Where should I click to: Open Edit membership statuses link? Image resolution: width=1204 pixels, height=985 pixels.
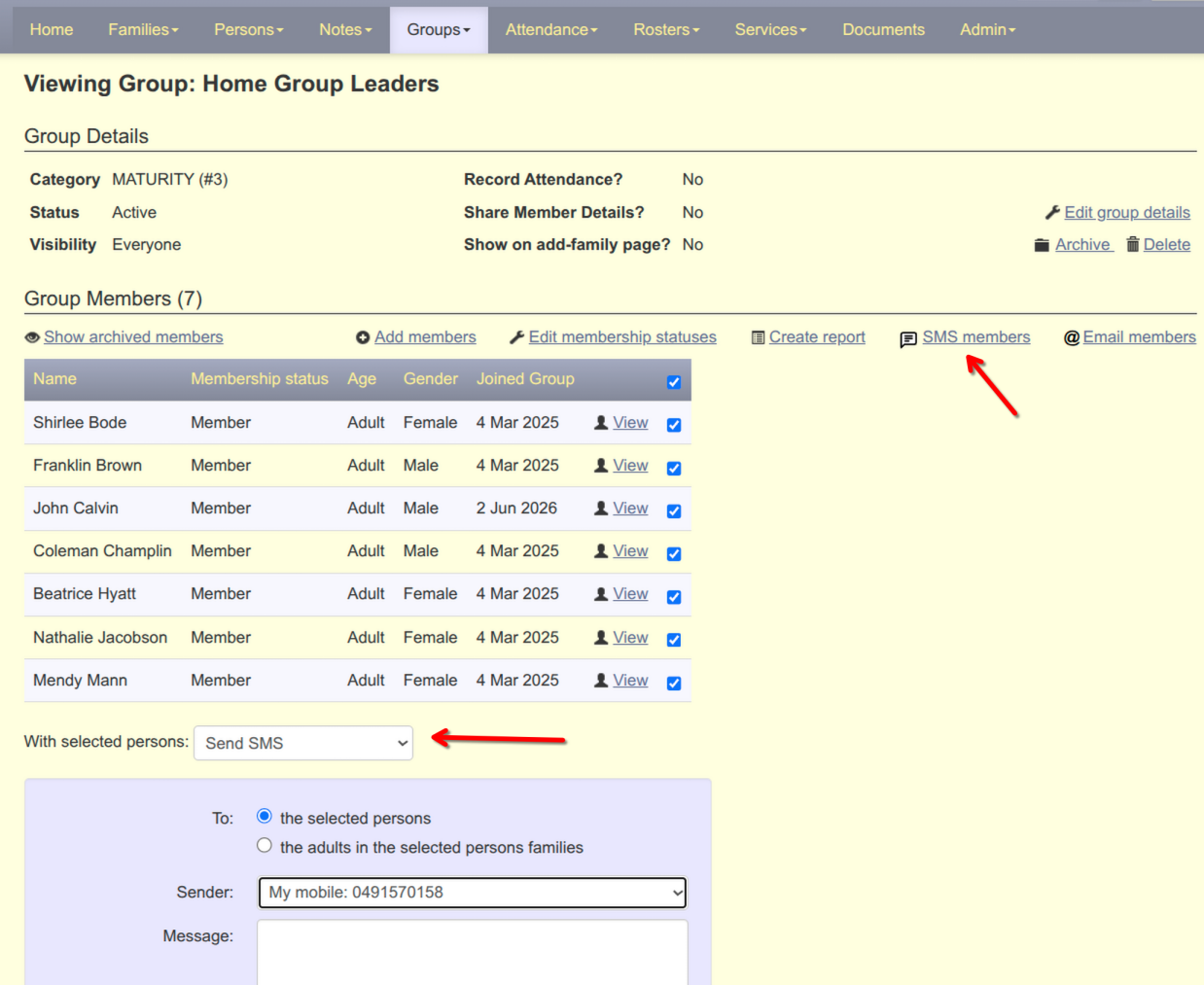click(x=622, y=337)
